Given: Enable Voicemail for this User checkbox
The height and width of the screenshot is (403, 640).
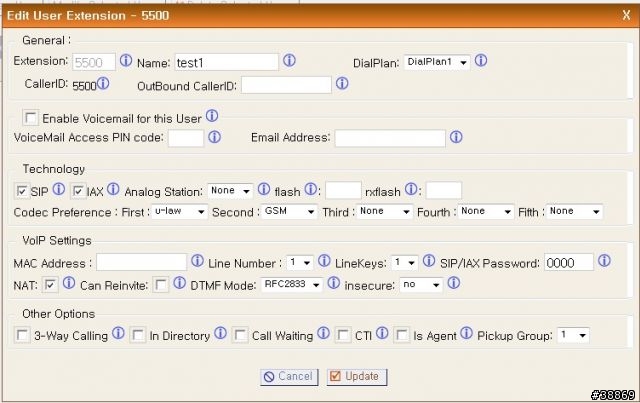Looking at the screenshot, I should 31,118.
